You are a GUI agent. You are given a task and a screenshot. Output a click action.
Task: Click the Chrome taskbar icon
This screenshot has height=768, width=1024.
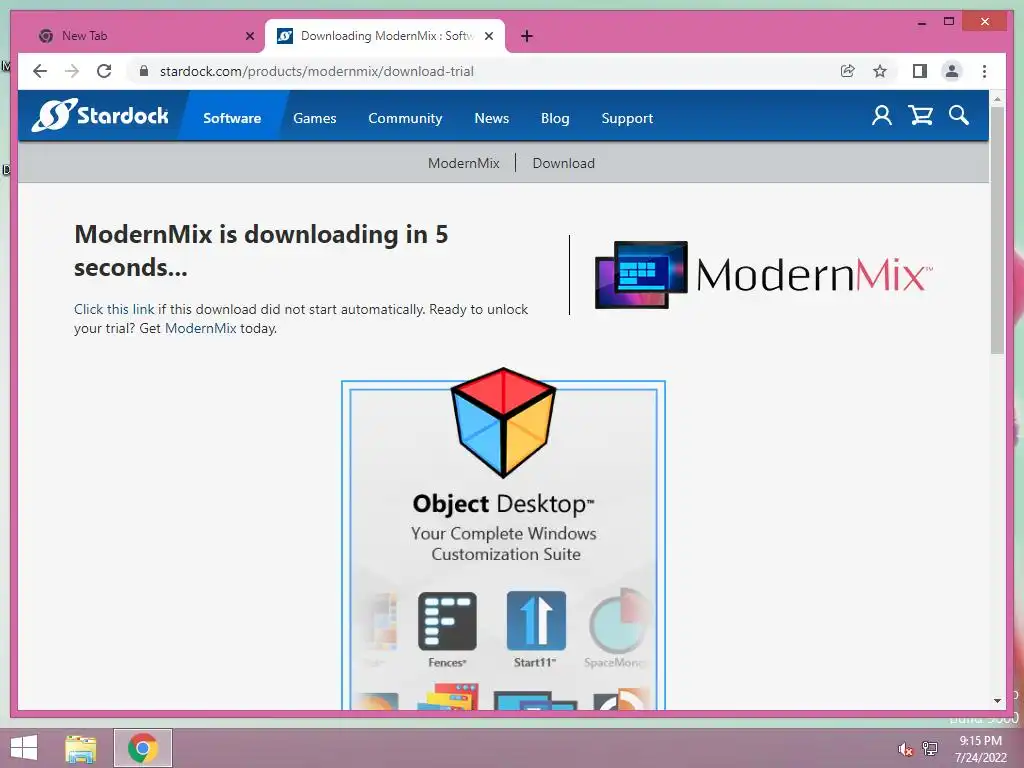tap(143, 748)
